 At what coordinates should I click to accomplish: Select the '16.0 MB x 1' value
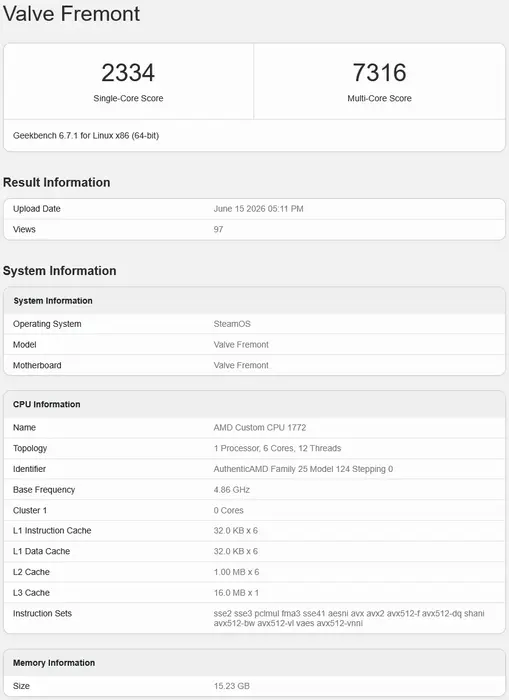tap(236, 592)
